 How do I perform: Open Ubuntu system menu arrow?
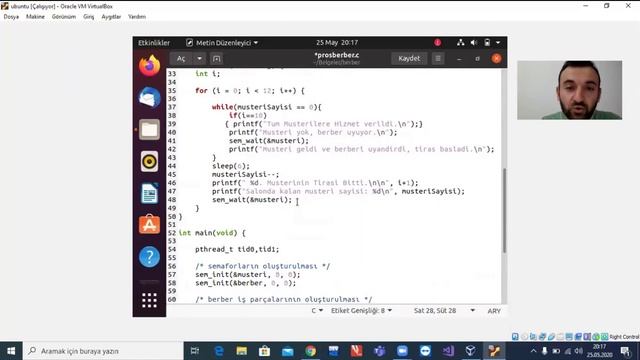click(498, 42)
